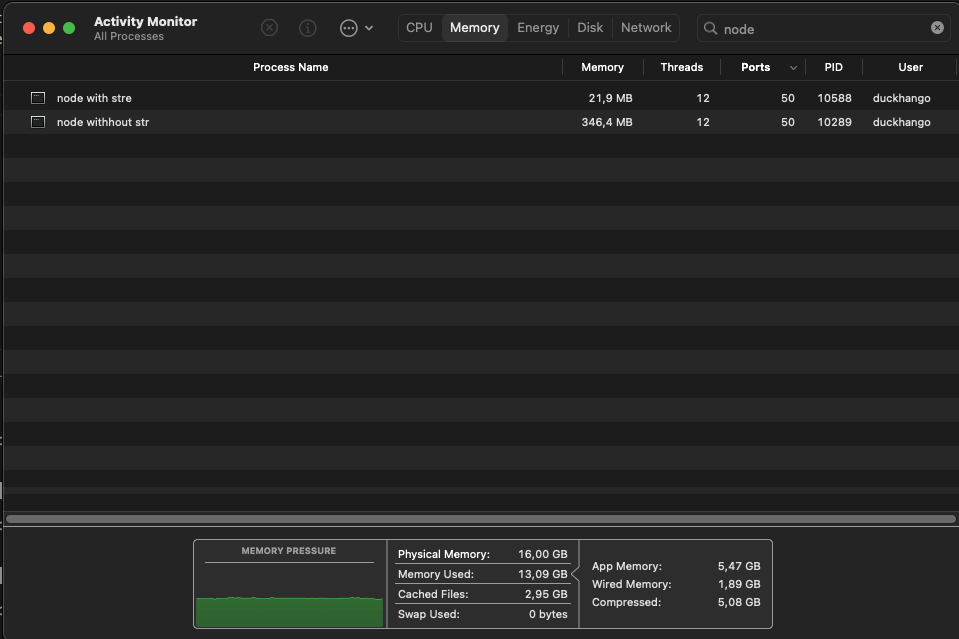Sort by Process Name column header
Viewport: 959px width, 639px height.
(291, 67)
